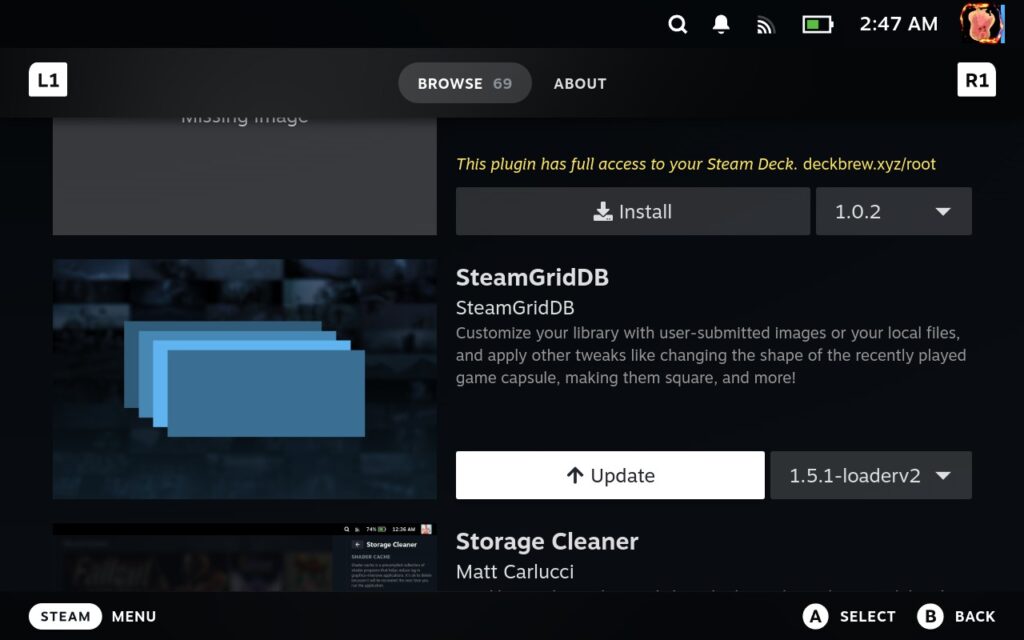The image size is (1024, 640).
Task: Switch tabs using L1 bumper glyph
Action: (48, 80)
